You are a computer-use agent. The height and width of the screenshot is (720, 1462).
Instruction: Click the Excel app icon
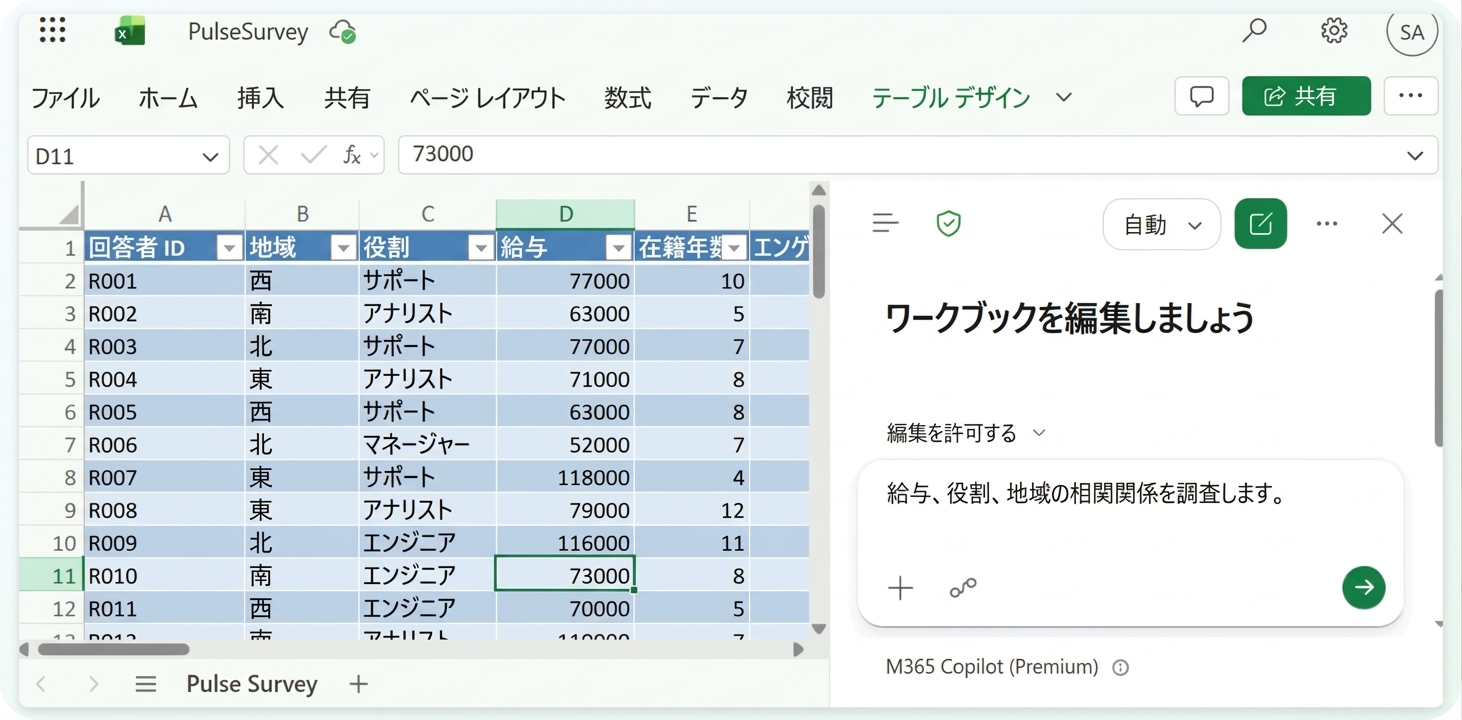pyautogui.click(x=129, y=31)
